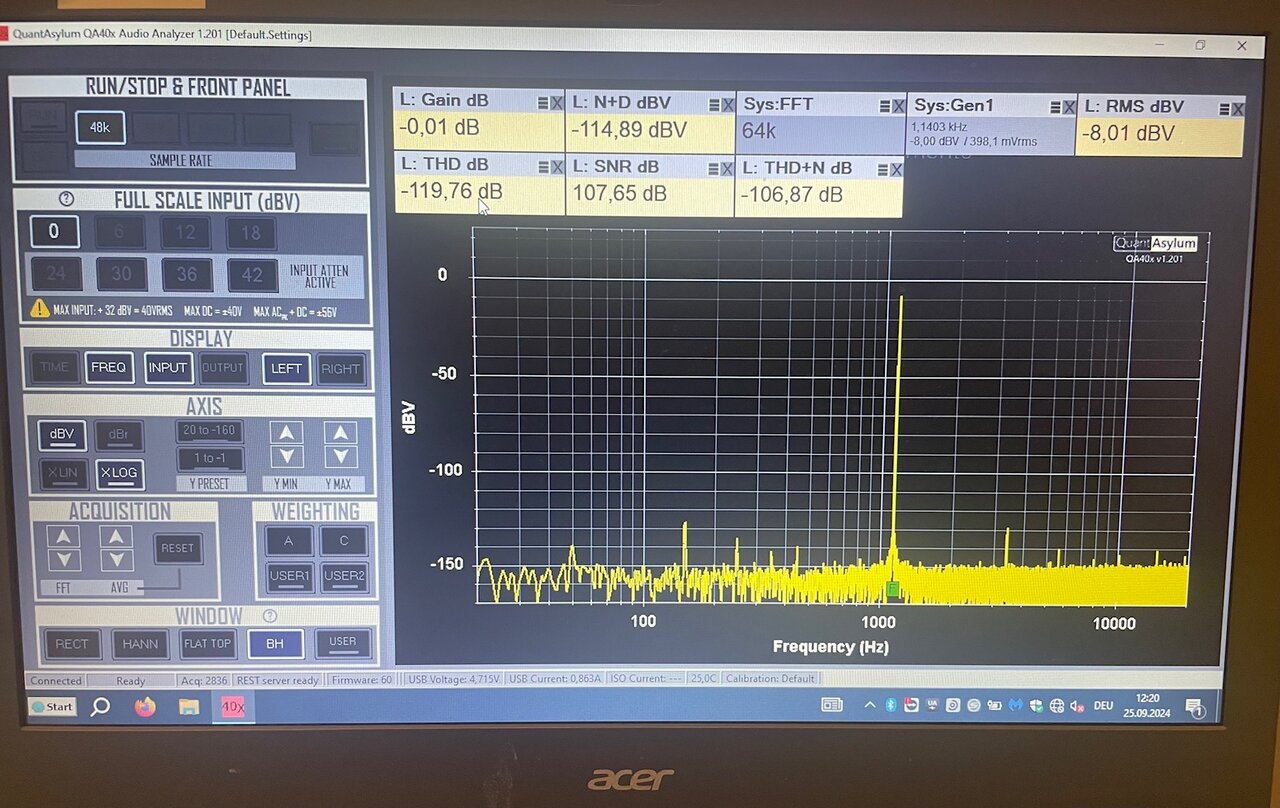Click the max input warning triangle icon

click(40, 308)
